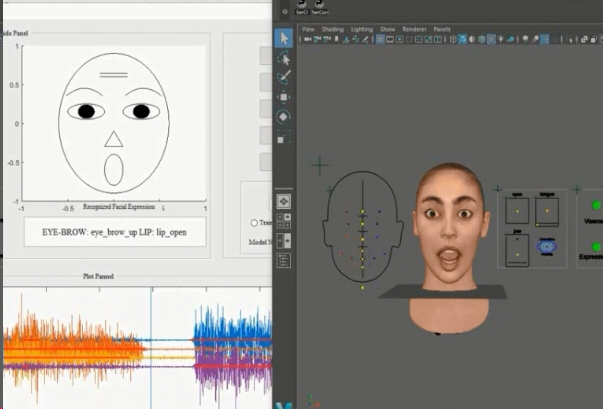Click the Select Camera icon
Screen dimensions: 603x409
308,39
